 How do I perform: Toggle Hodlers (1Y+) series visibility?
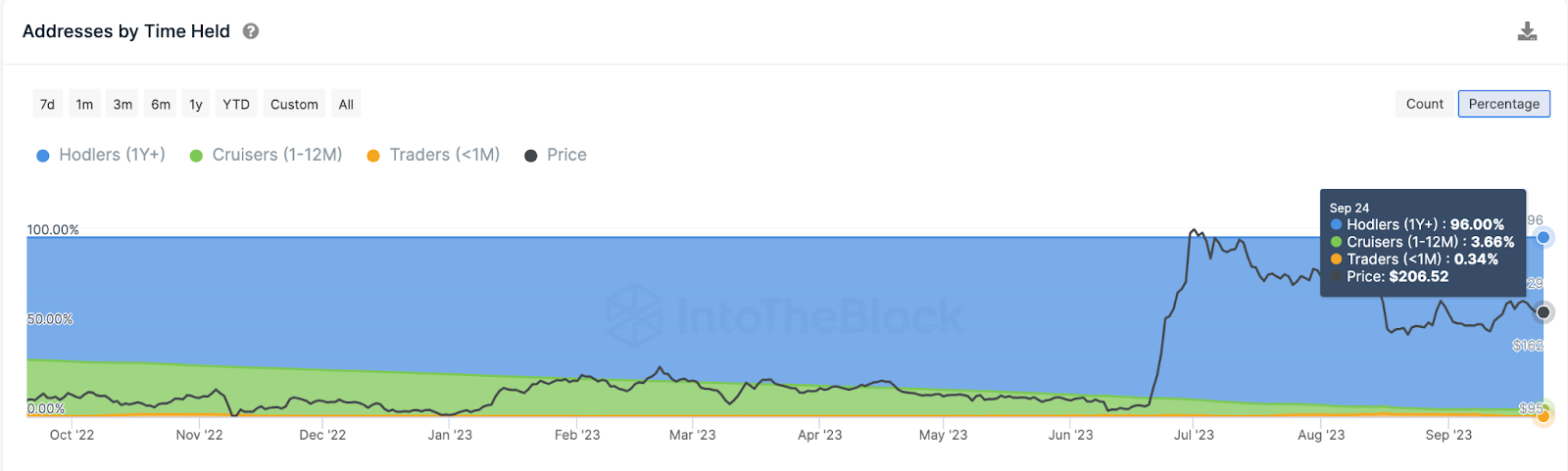tap(112, 155)
